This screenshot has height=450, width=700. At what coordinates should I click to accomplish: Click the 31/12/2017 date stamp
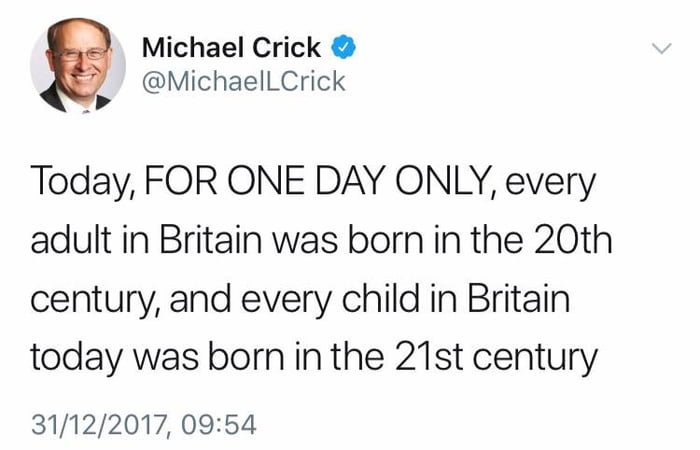(x=100, y=425)
